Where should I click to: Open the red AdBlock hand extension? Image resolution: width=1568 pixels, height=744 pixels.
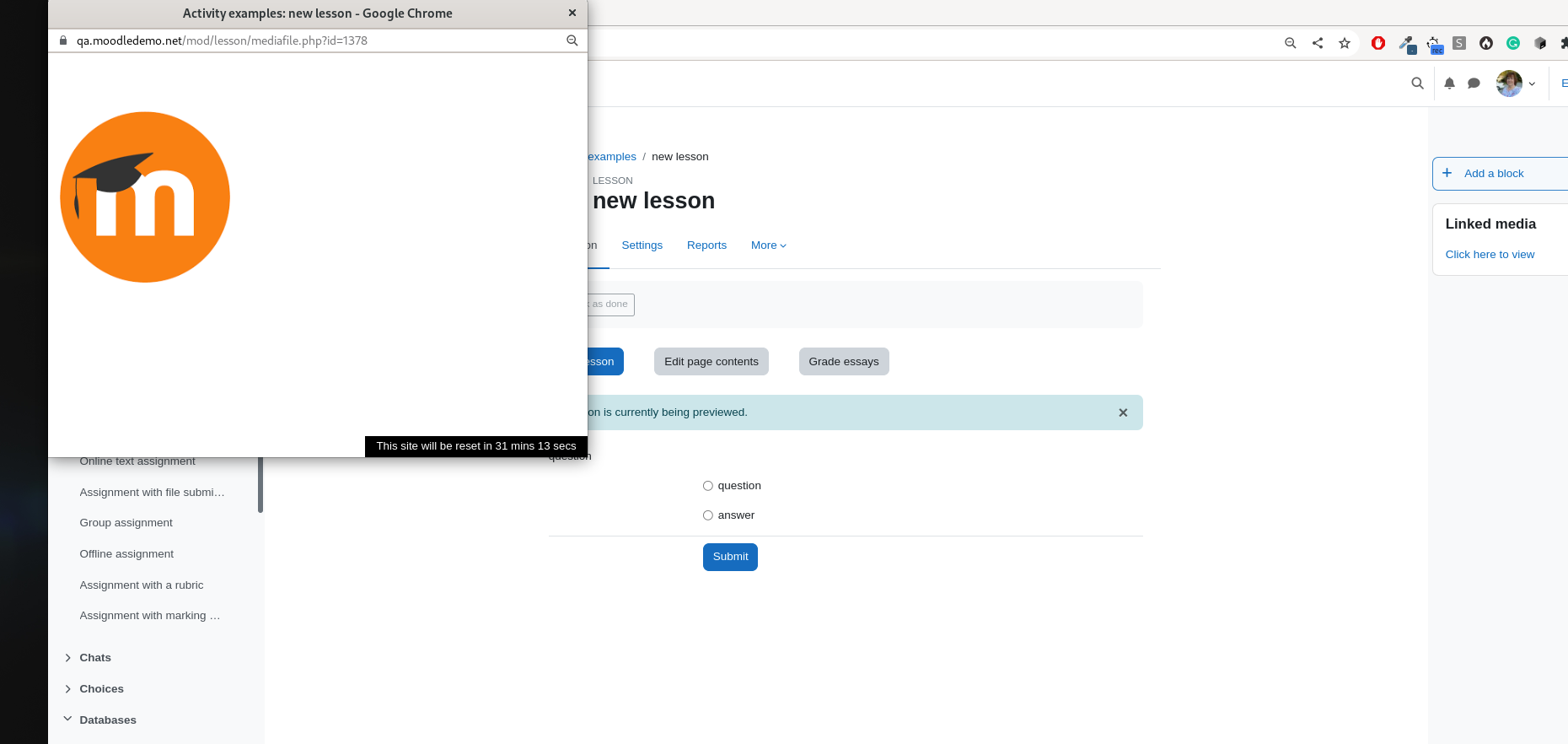pos(1378,43)
